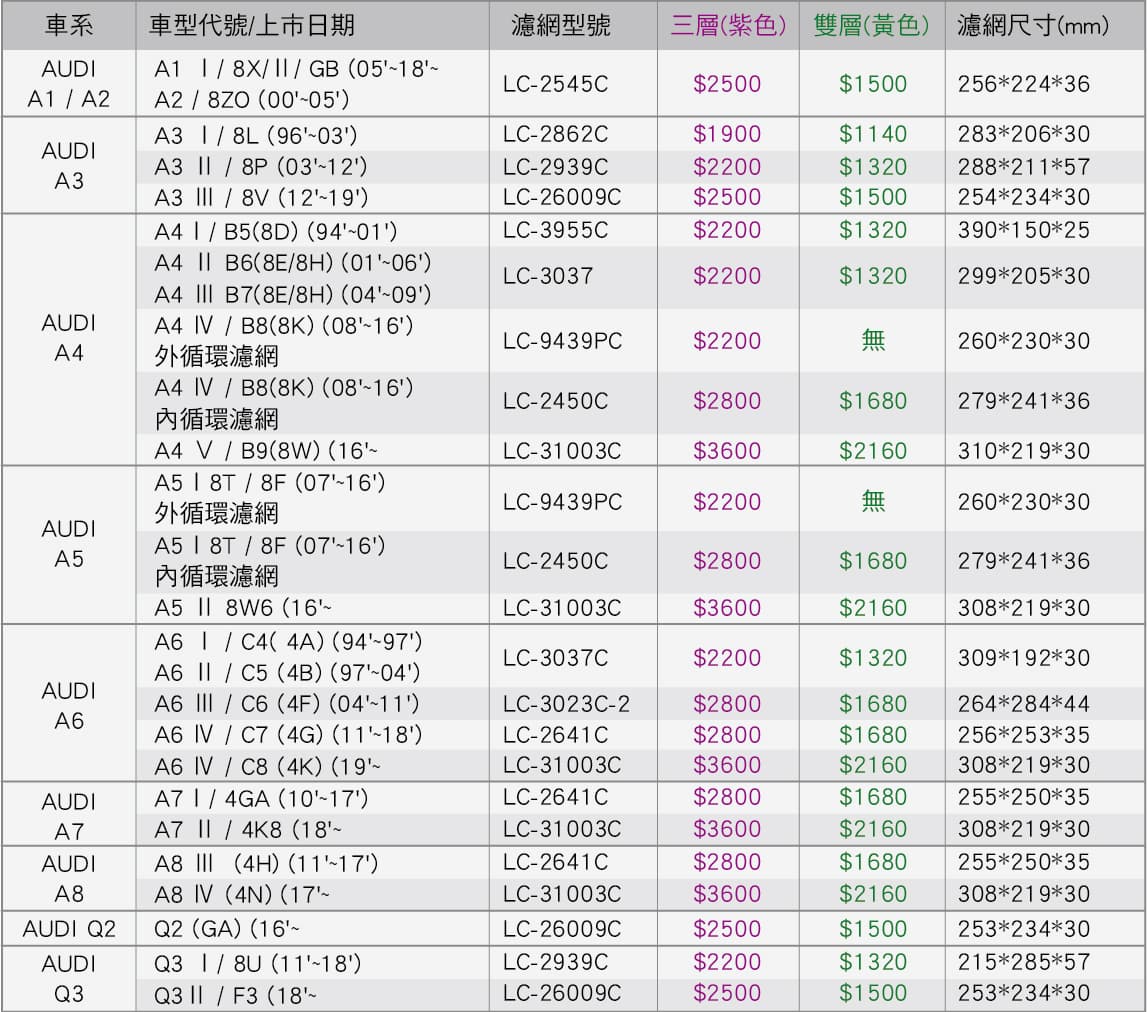Select the AUDI A1 / A2 series cell
This screenshot has height=1012, width=1147.
tap(69, 83)
